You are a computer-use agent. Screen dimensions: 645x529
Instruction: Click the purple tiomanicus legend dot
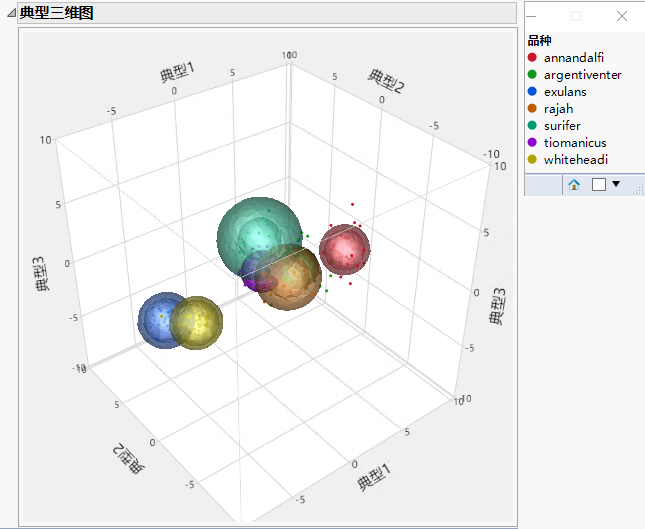[x=532, y=143]
